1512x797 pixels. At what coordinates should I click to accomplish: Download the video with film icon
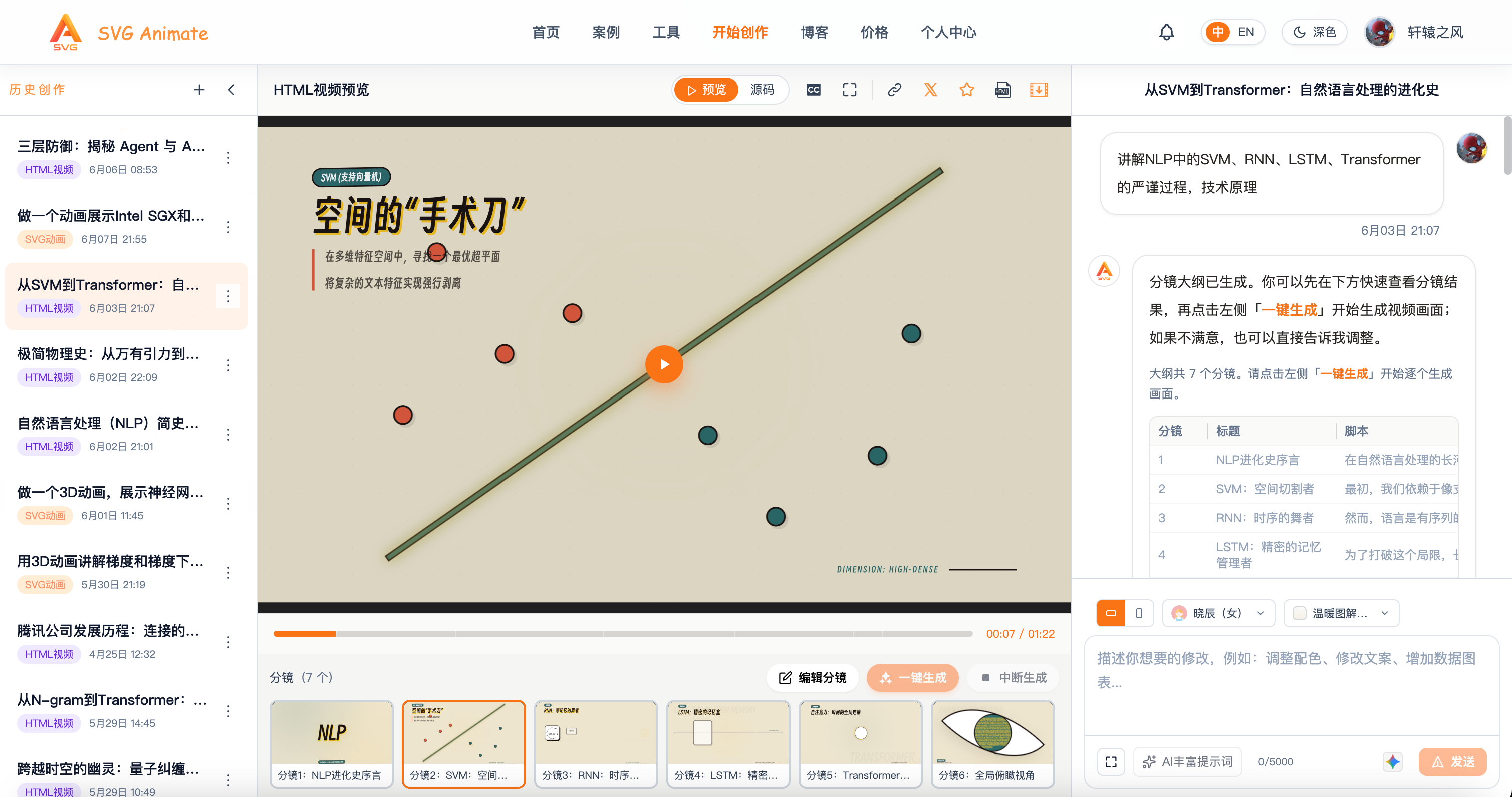[1039, 90]
